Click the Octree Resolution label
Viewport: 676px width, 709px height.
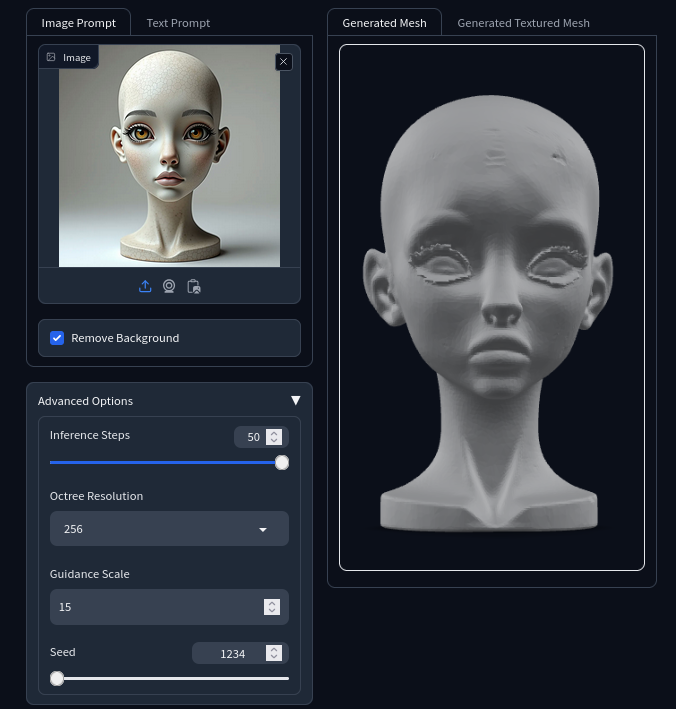point(96,496)
